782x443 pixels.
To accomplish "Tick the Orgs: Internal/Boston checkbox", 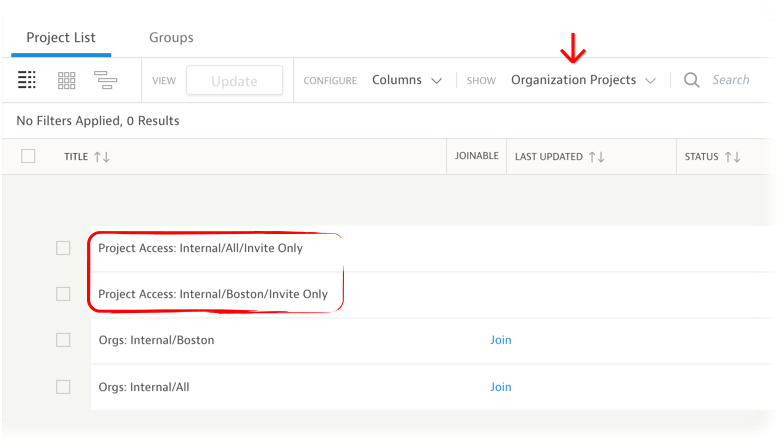I will pos(63,340).
